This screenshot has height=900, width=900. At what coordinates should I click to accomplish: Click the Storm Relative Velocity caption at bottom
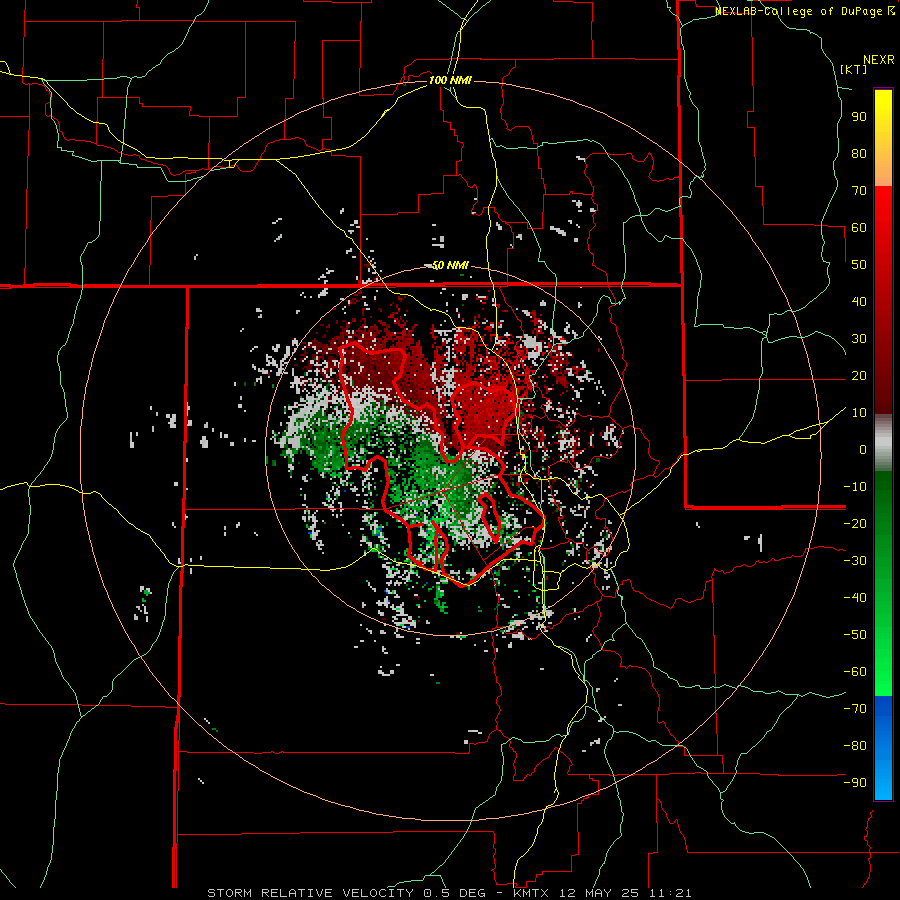click(x=449, y=893)
